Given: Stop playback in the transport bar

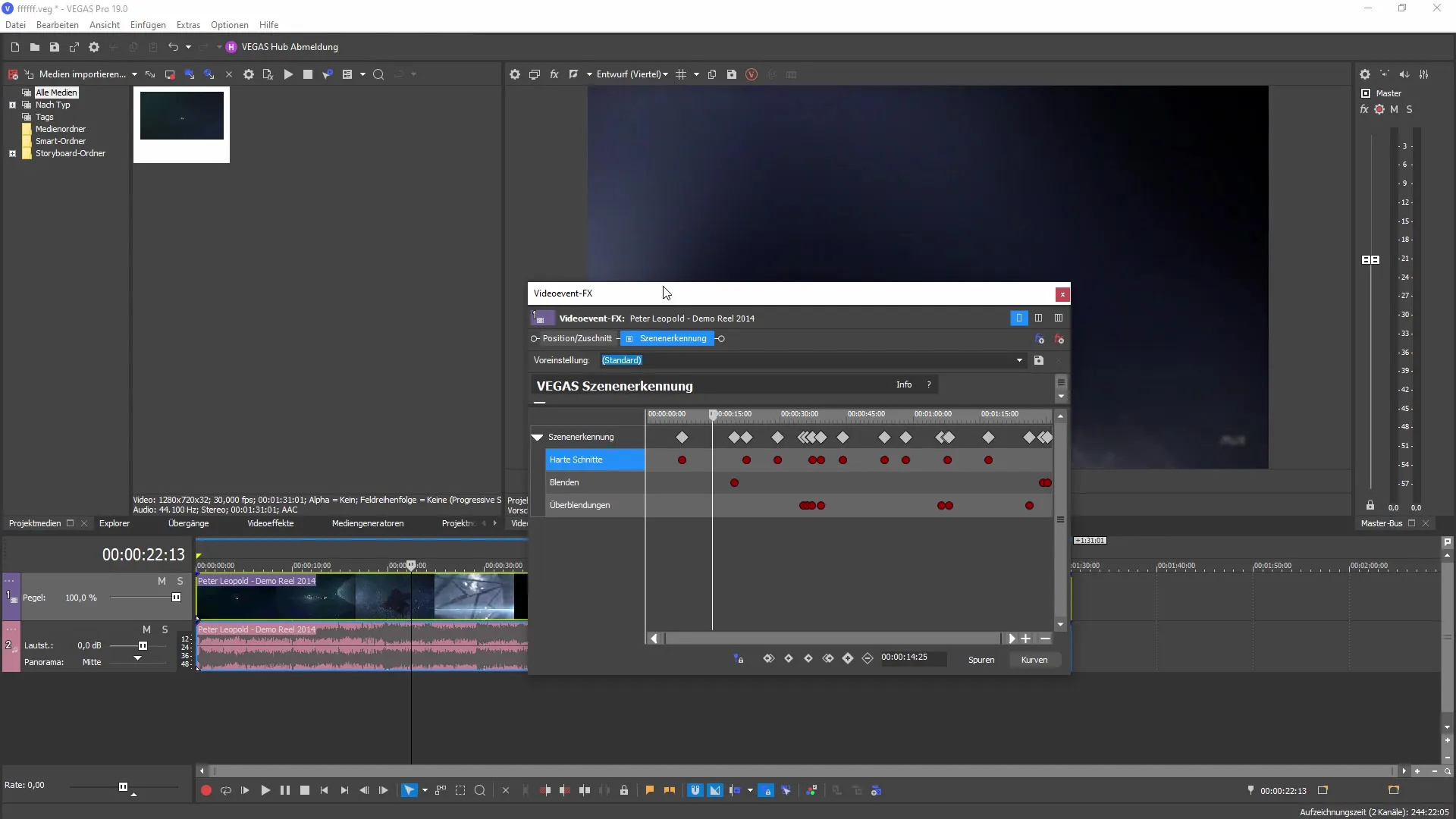Looking at the screenshot, I should (304, 790).
